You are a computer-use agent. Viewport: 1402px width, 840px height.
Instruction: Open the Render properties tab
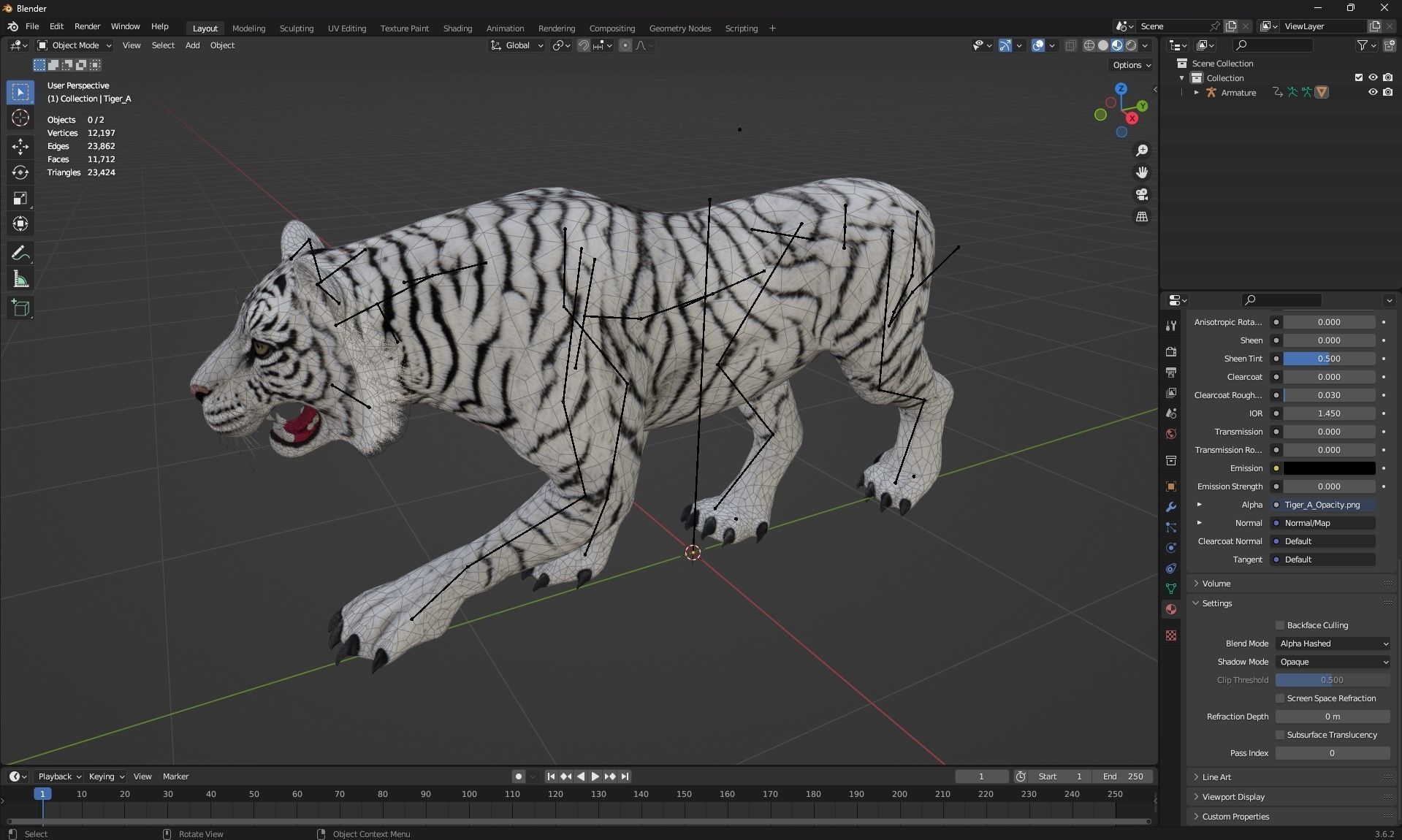click(x=1171, y=351)
